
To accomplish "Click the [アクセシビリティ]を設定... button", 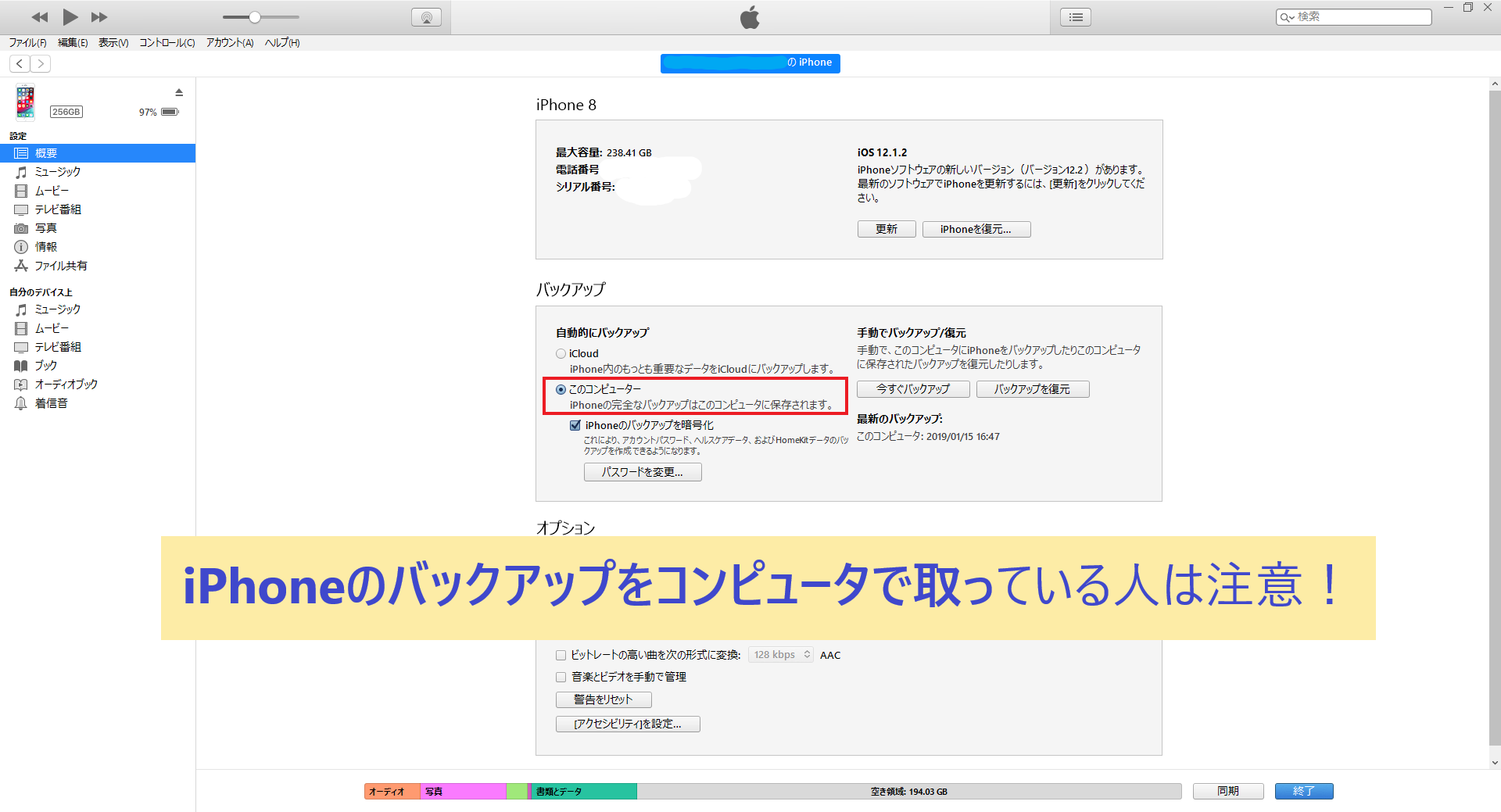I will pos(628,724).
